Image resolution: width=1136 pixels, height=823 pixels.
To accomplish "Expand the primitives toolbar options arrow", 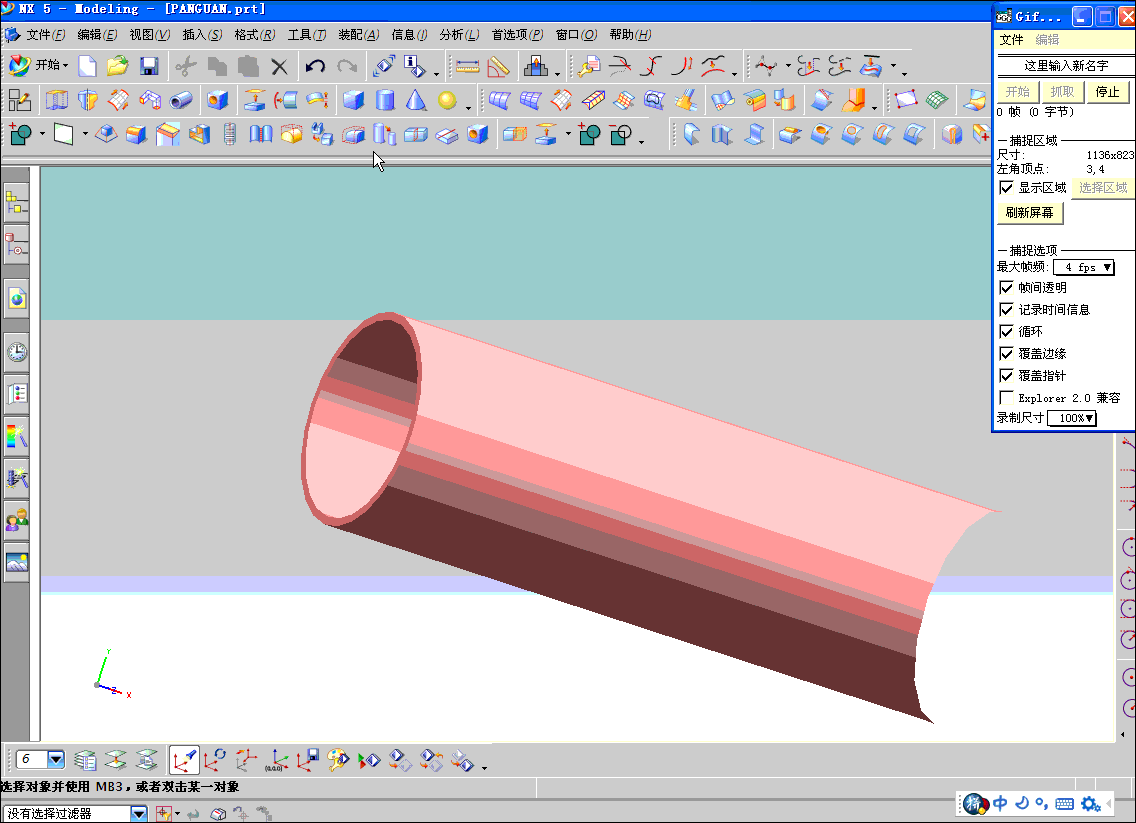I will pos(468,109).
